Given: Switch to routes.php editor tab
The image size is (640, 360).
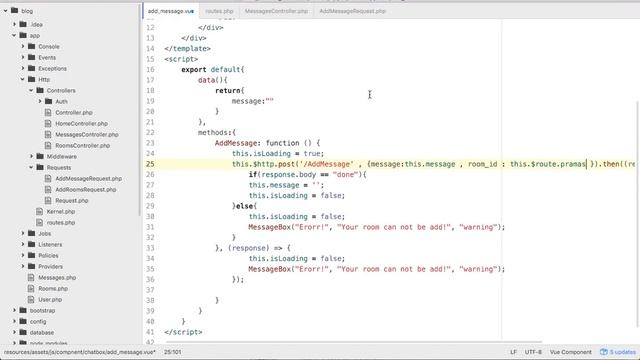Looking at the screenshot, I should tap(219, 11).
